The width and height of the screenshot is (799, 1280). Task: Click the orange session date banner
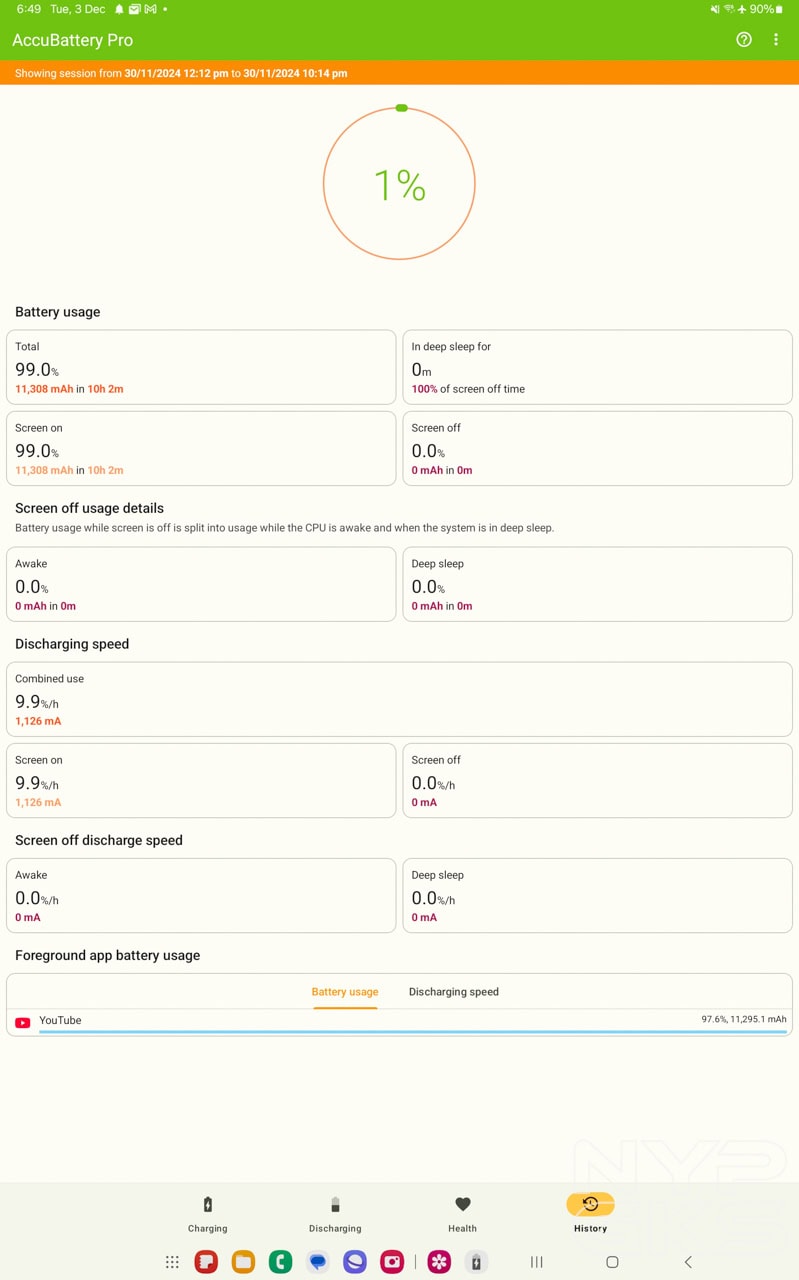point(399,73)
